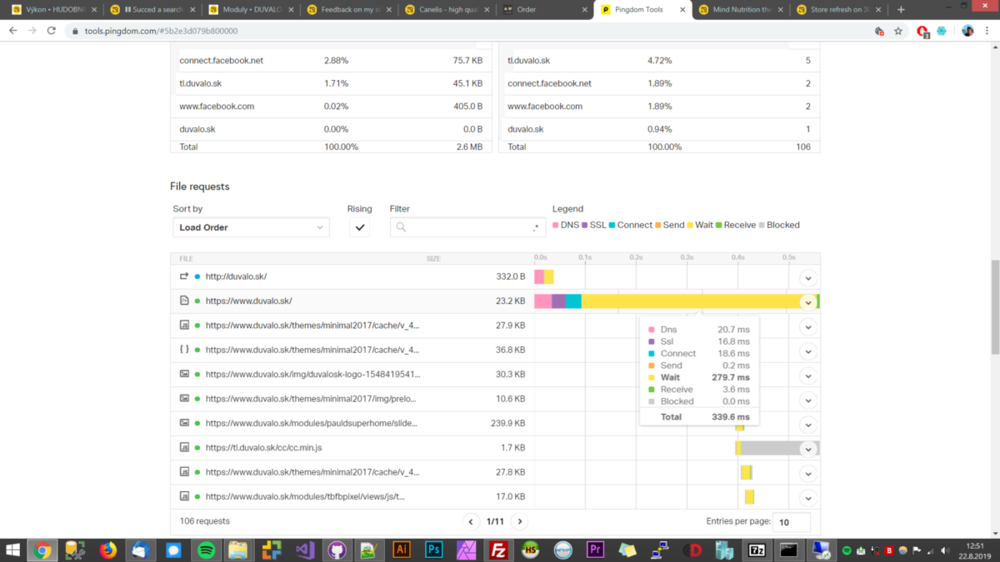
Task: Click the Filter search input field
Action: tap(468, 228)
